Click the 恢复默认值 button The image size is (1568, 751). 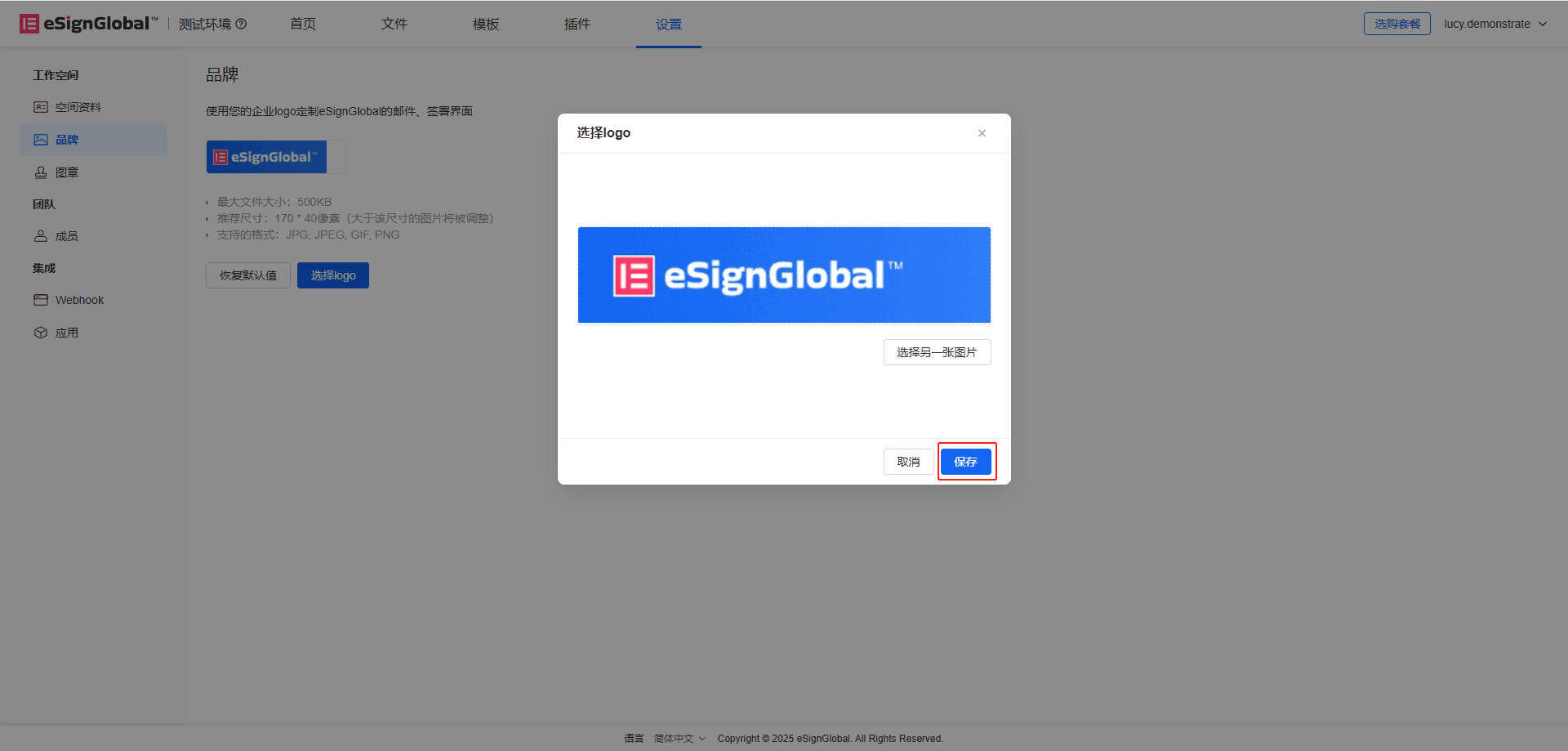(x=248, y=275)
